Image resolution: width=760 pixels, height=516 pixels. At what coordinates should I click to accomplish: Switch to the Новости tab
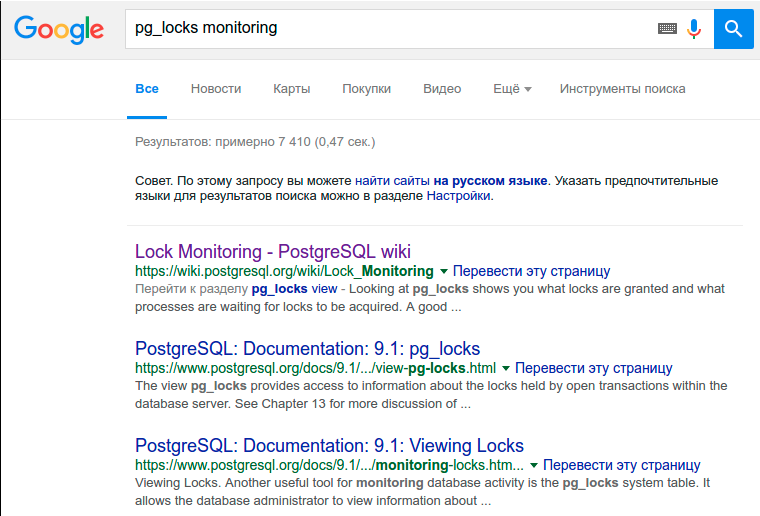[x=216, y=89]
